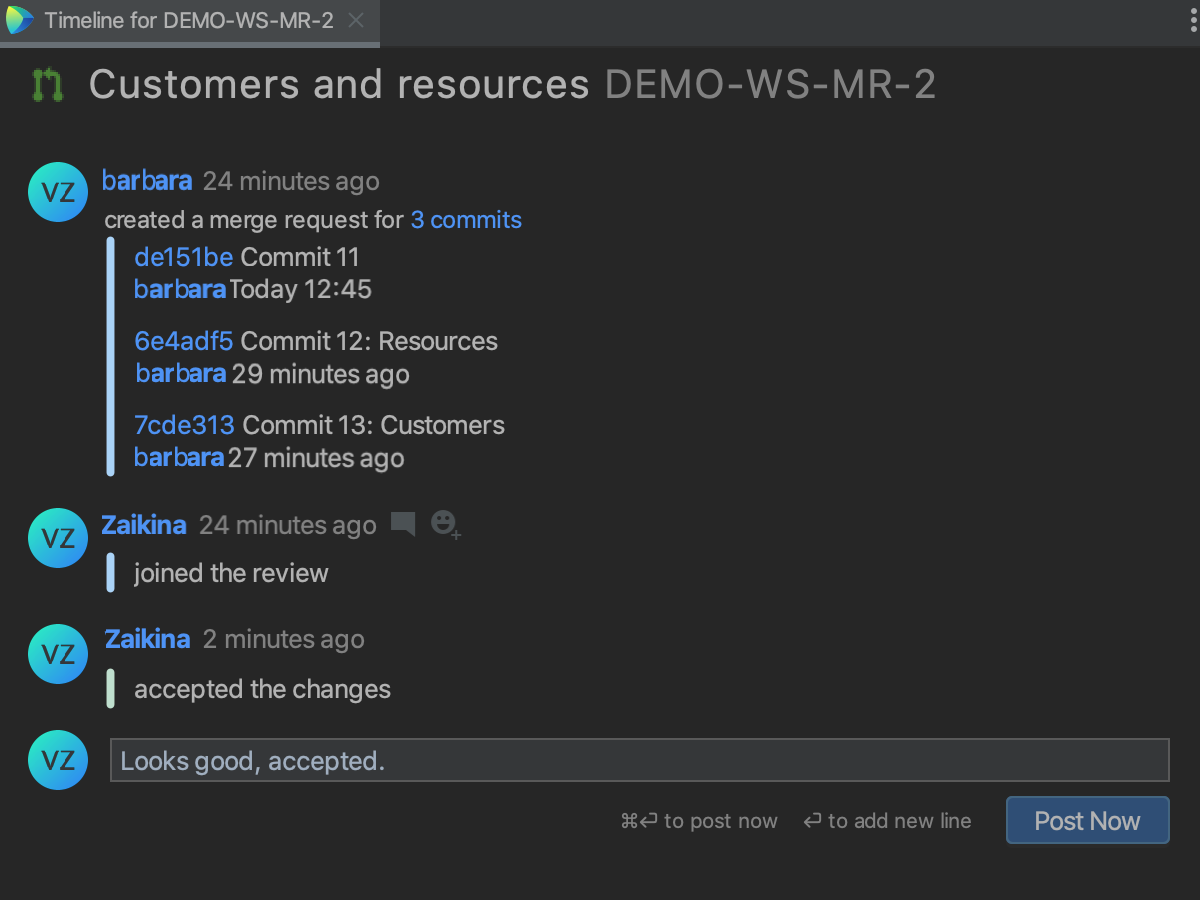Click the merge request icon beside title
The height and width of the screenshot is (900, 1200).
coord(47,85)
